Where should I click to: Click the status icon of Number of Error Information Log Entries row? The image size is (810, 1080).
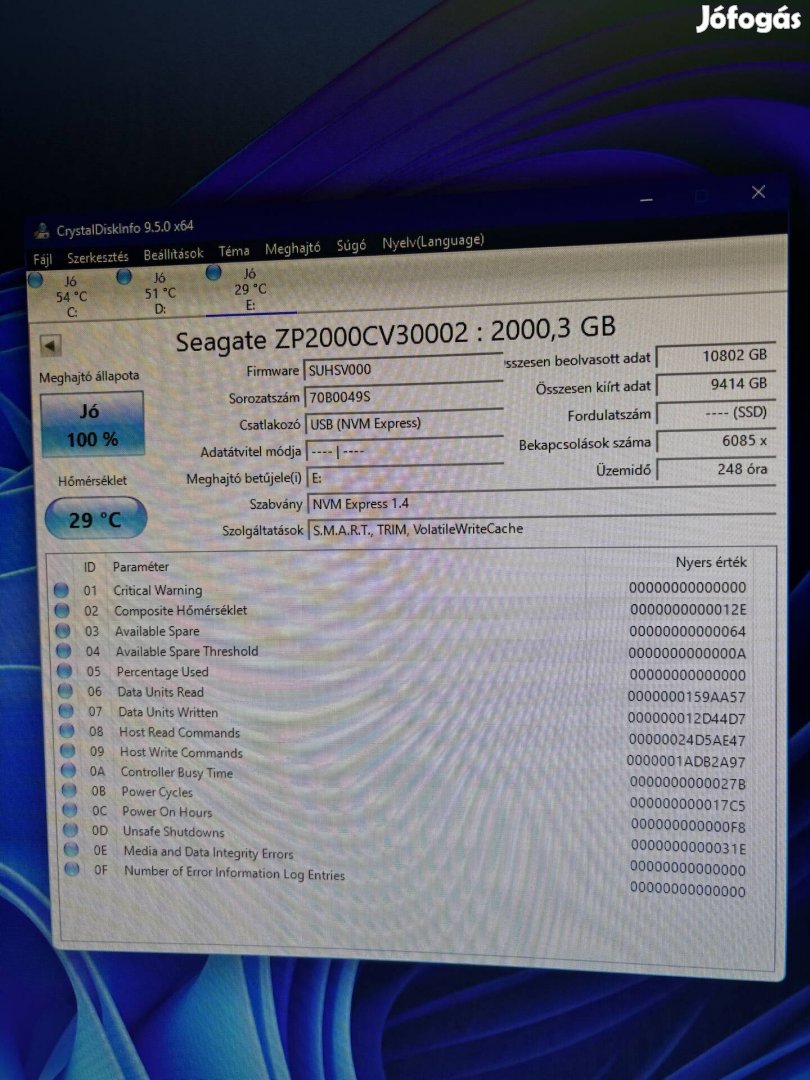pyautogui.click(x=72, y=869)
